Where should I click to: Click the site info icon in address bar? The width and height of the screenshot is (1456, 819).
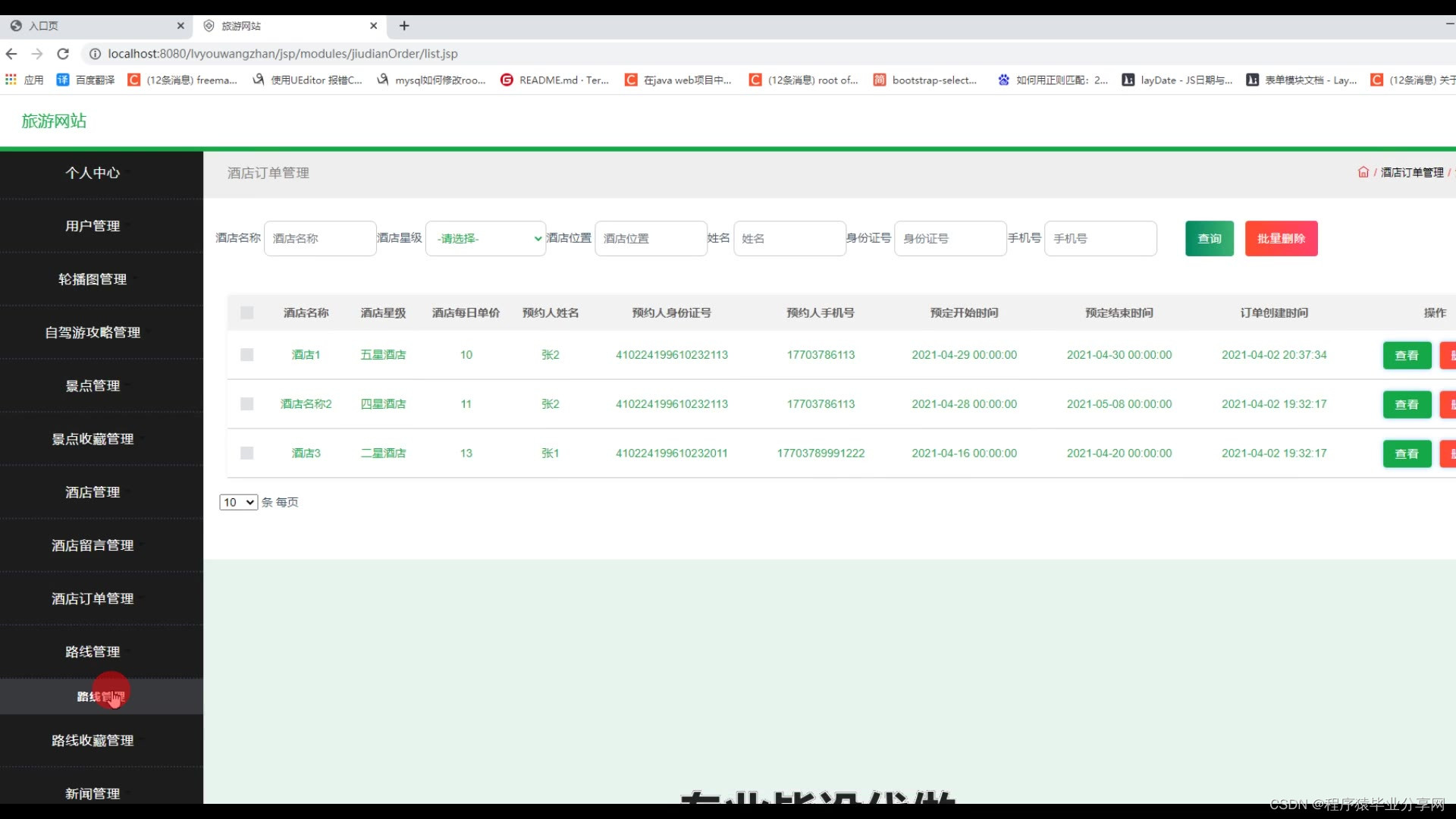click(x=95, y=54)
